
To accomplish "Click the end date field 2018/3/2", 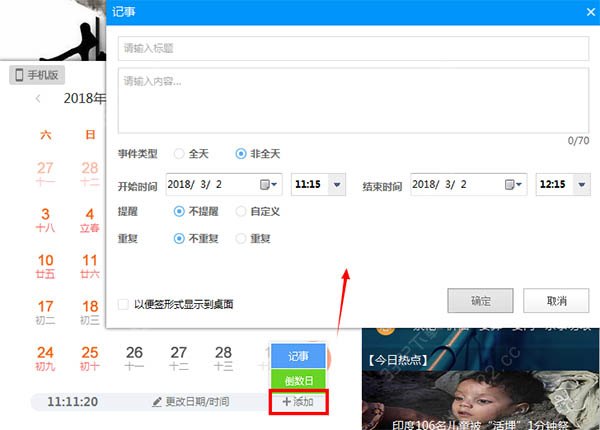I will coord(469,184).
